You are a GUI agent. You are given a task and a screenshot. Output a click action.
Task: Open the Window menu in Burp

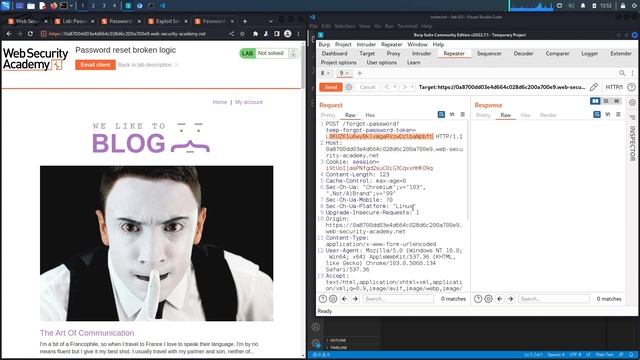pyautogui.click(x=417, y=44)
